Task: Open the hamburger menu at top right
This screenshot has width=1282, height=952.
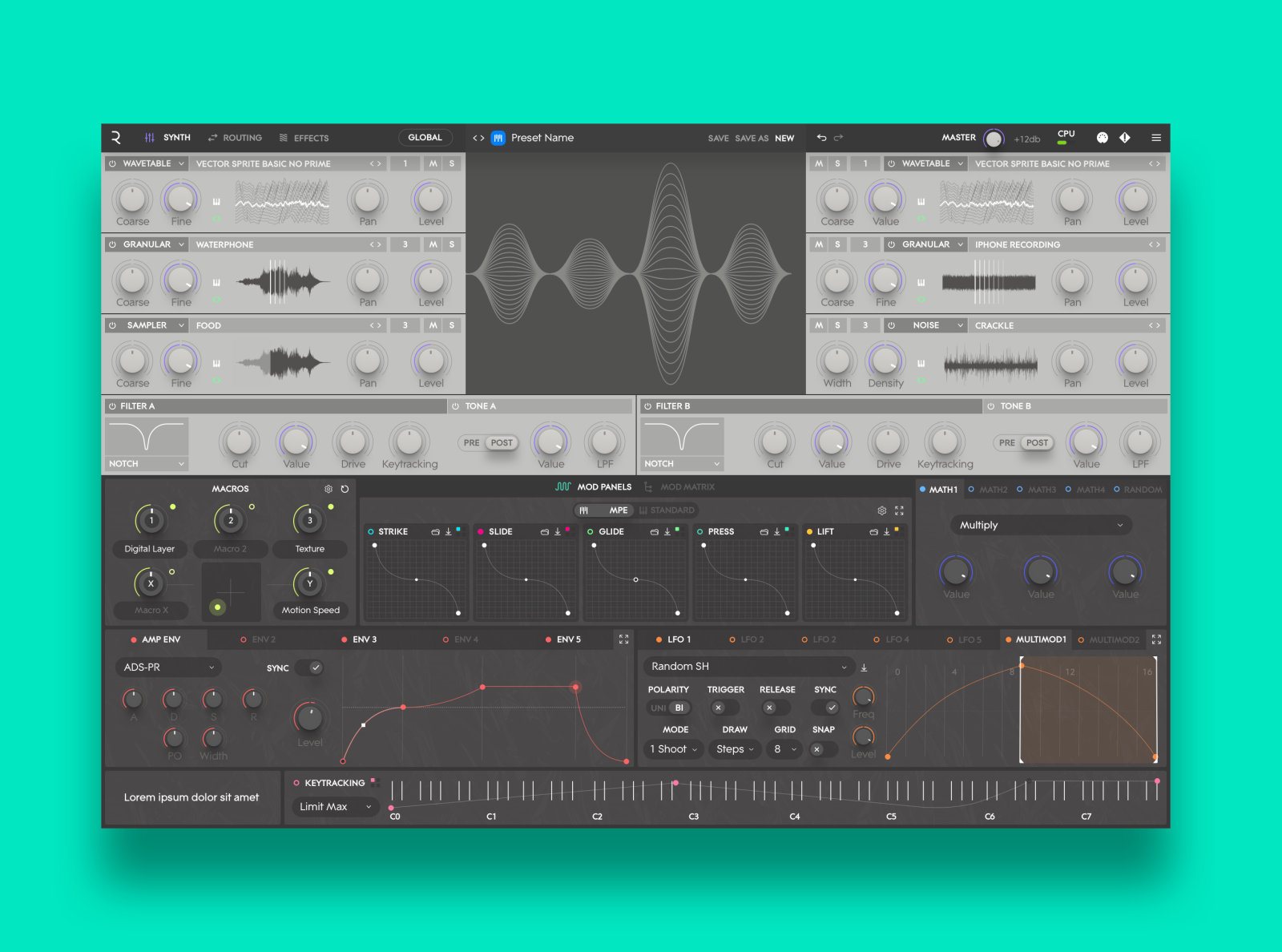Action: click(x=1156, y=138)
